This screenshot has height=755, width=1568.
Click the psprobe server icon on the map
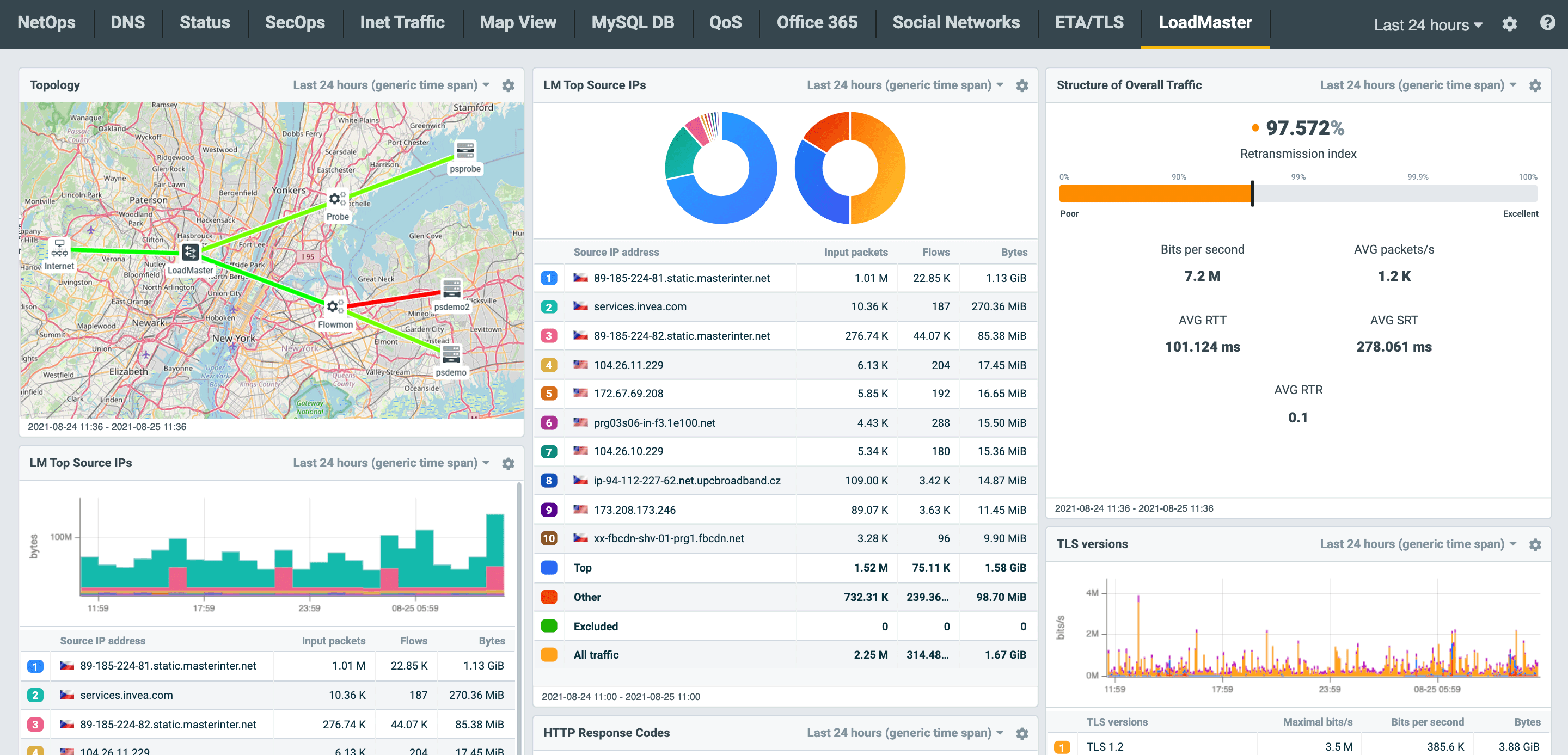coord(465,151)
